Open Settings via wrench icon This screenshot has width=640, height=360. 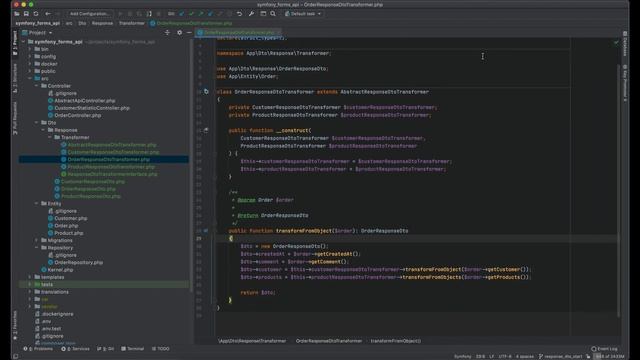251,14
